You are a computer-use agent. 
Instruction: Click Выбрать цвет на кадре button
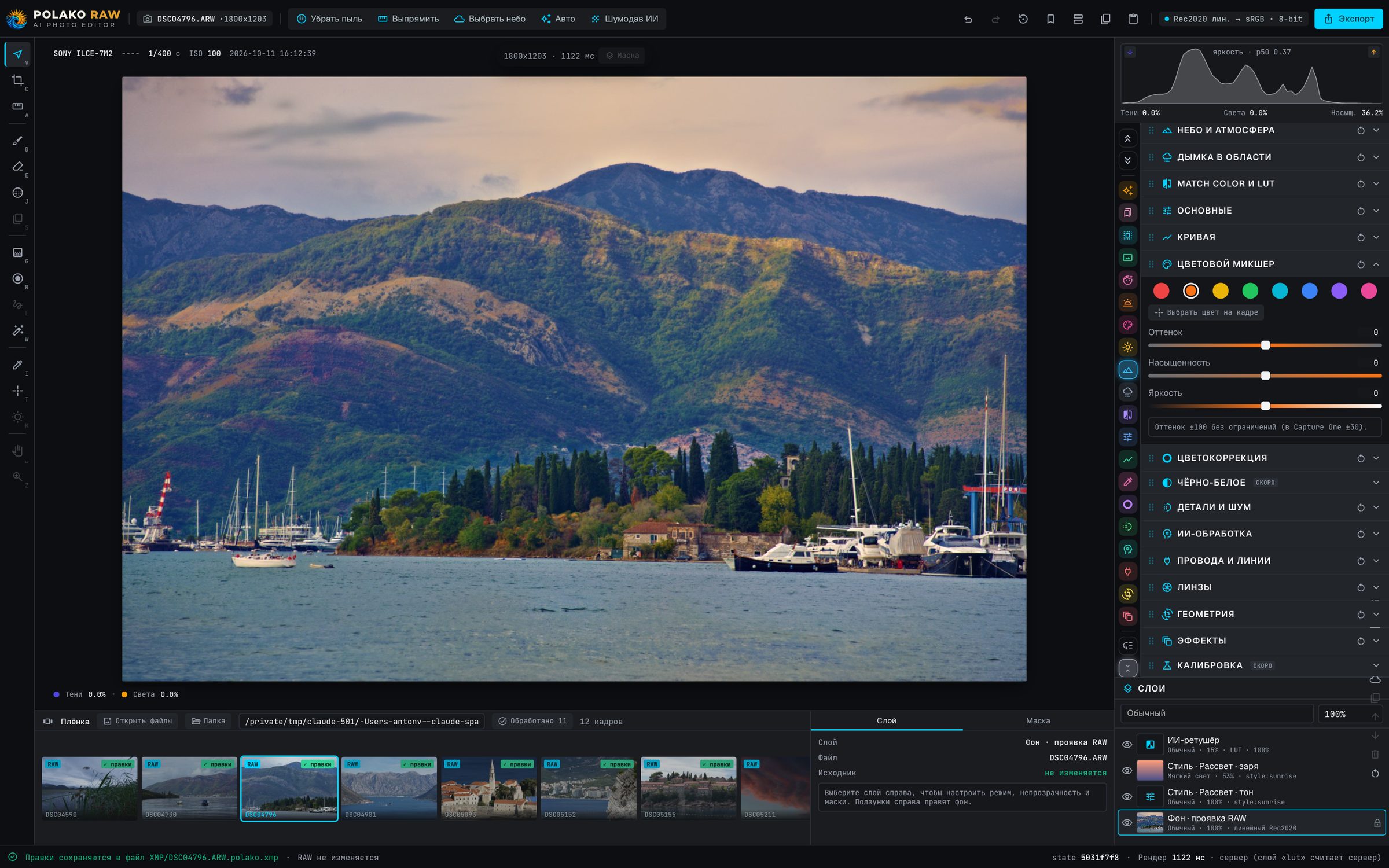(x=1206, y=312)
